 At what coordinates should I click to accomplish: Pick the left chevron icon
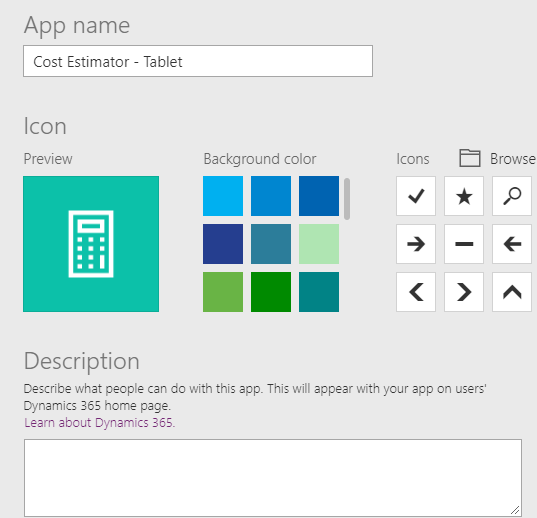tap(416, 292)
